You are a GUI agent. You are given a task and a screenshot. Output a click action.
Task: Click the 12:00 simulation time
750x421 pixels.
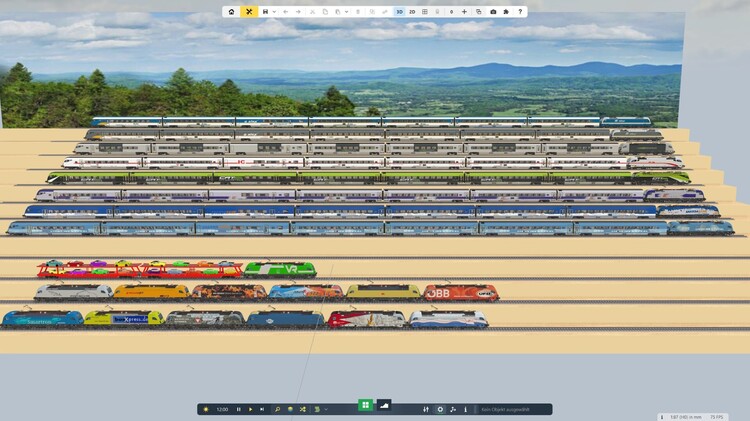[x=222, y=410]
